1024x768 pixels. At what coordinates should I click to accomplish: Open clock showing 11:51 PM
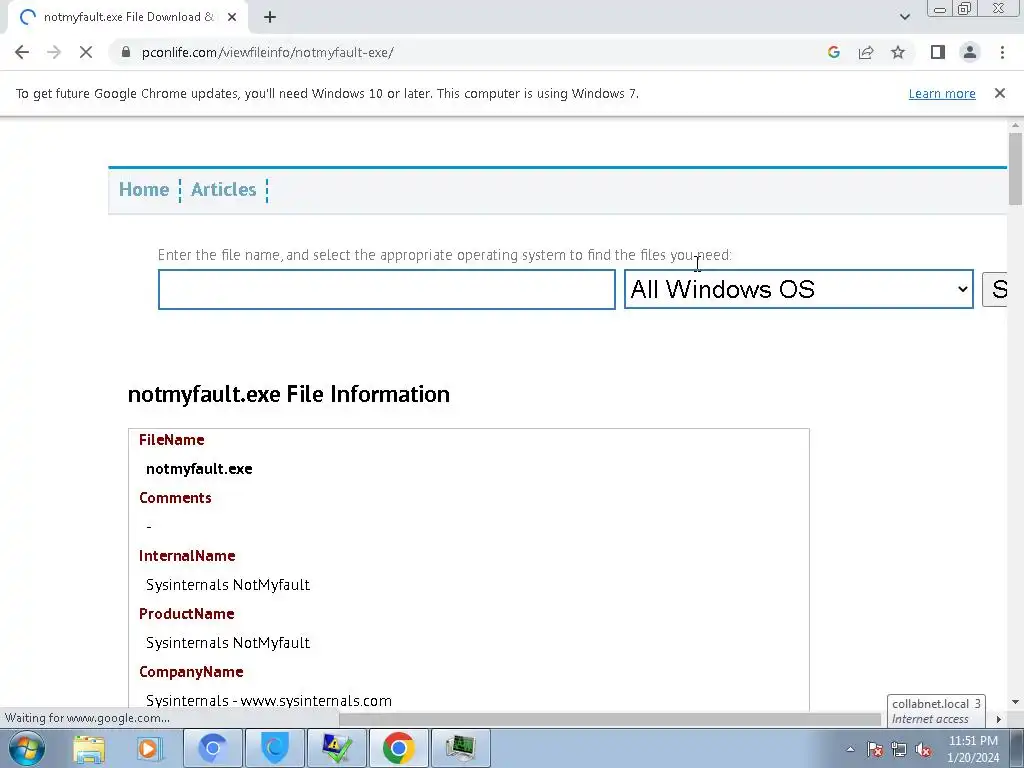pos(973,748)
